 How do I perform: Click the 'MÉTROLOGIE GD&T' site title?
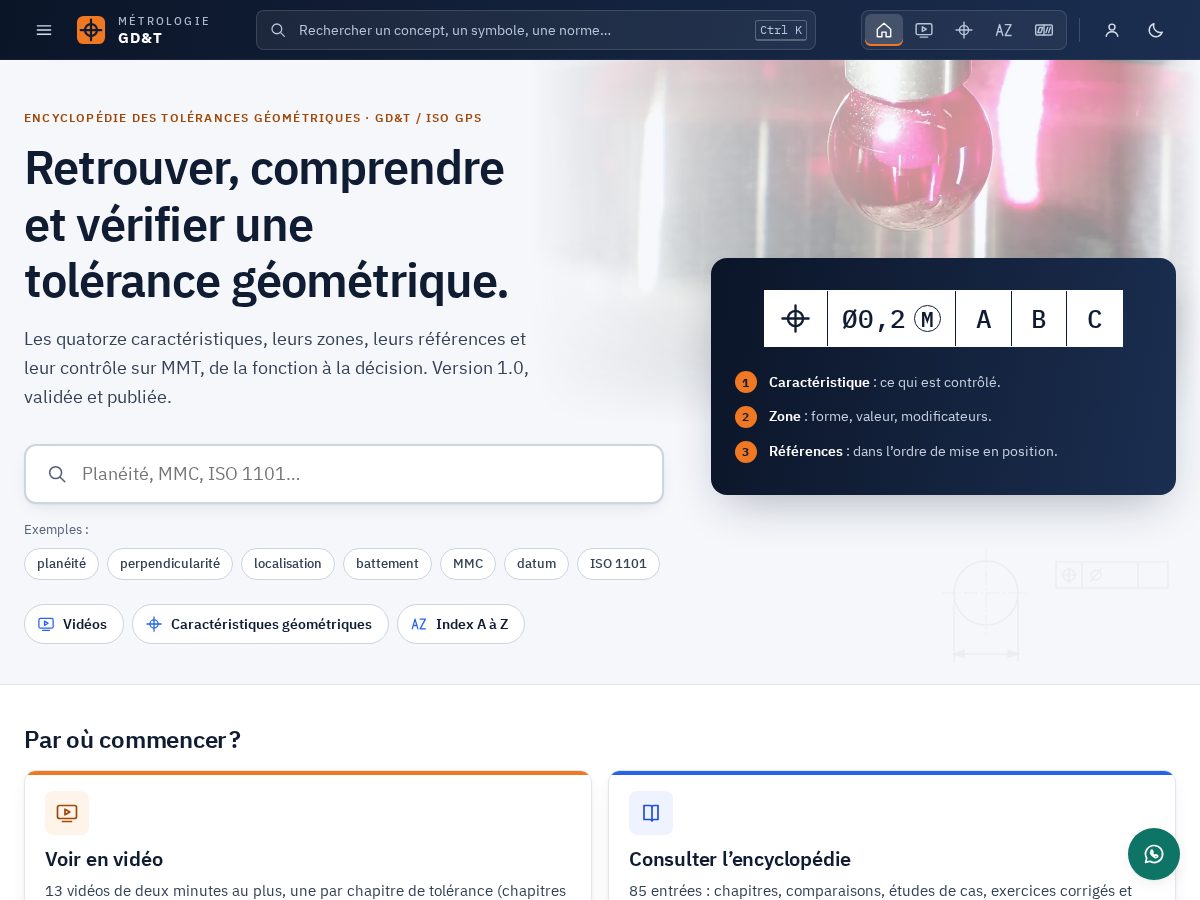point(164,30)
